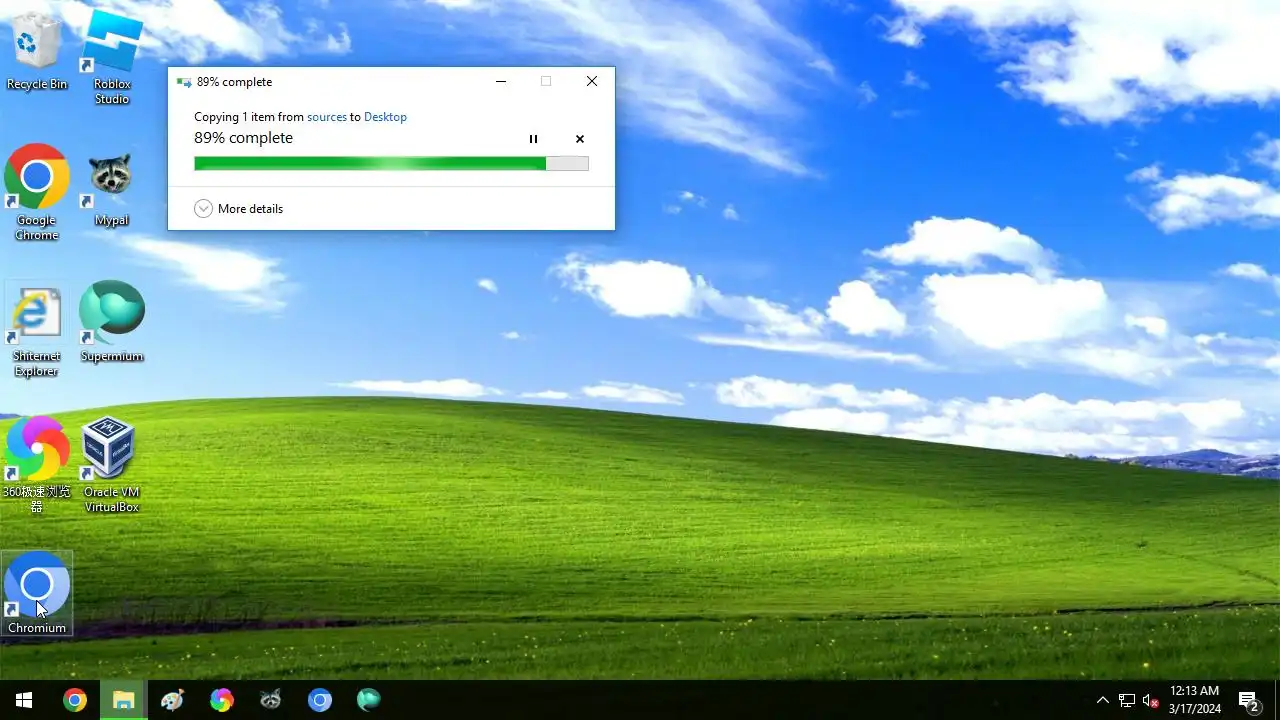Cancel the file copy operation
1280x720 pixels.
click(x=580, y=139)
